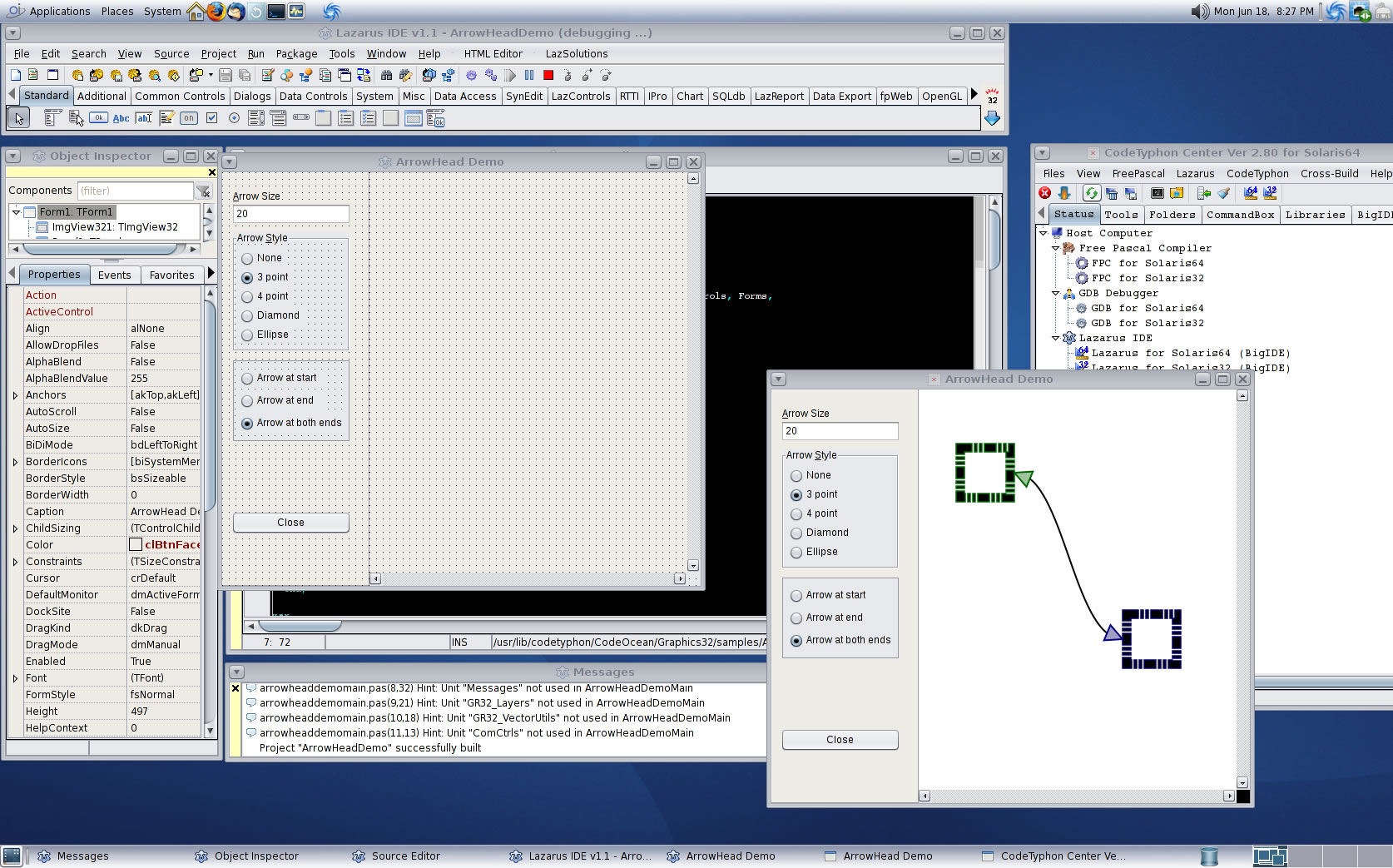The image size is (1393, 868).
Task: Click the 32-bit build icon in CodeTyphon Center
Action: point(1270,193)
